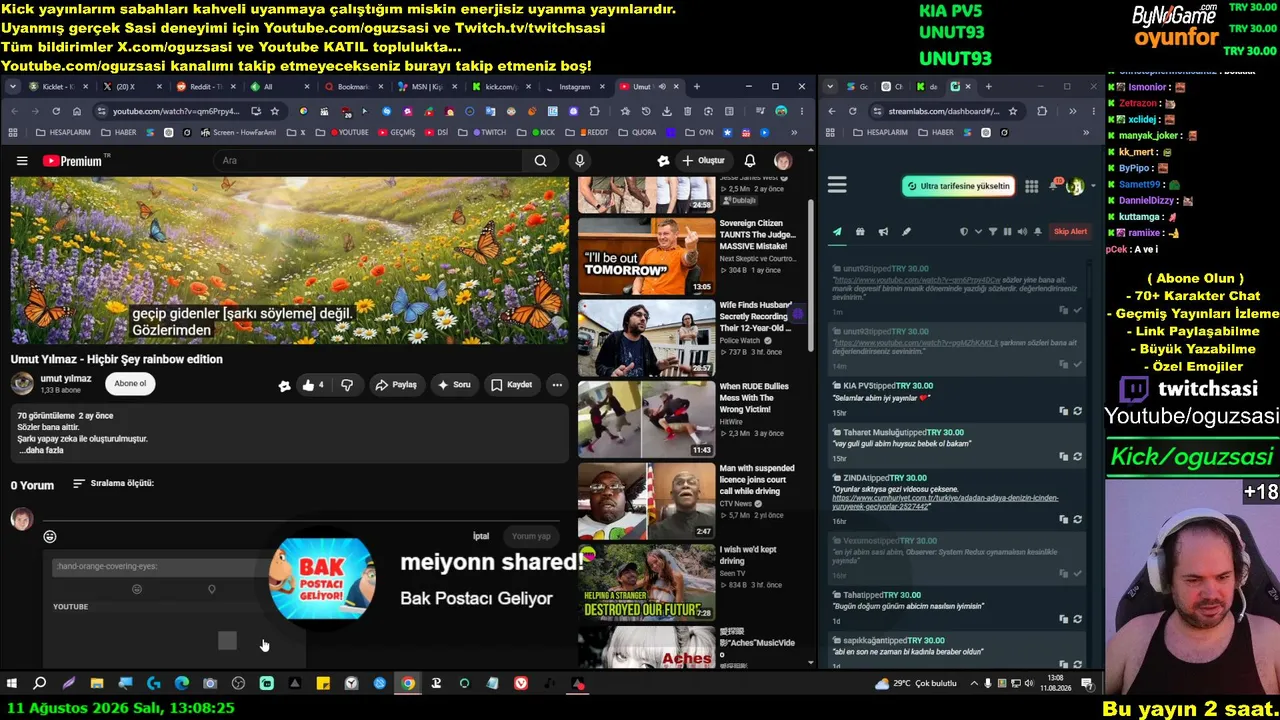Mute system volume from the tray speaker
The width and height of the screenshot is (1280, 720).
coord(1030,684)
